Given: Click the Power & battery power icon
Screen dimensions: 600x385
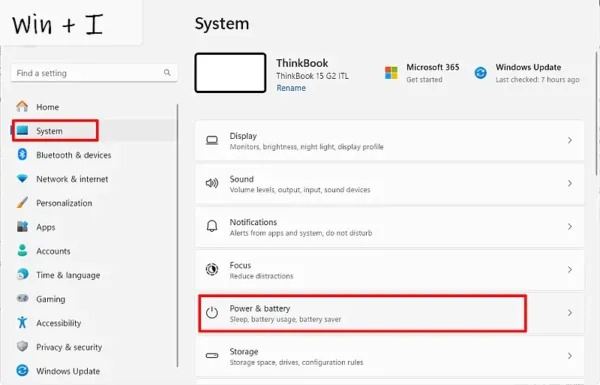Looking at the screenshot, I should 212,313.
